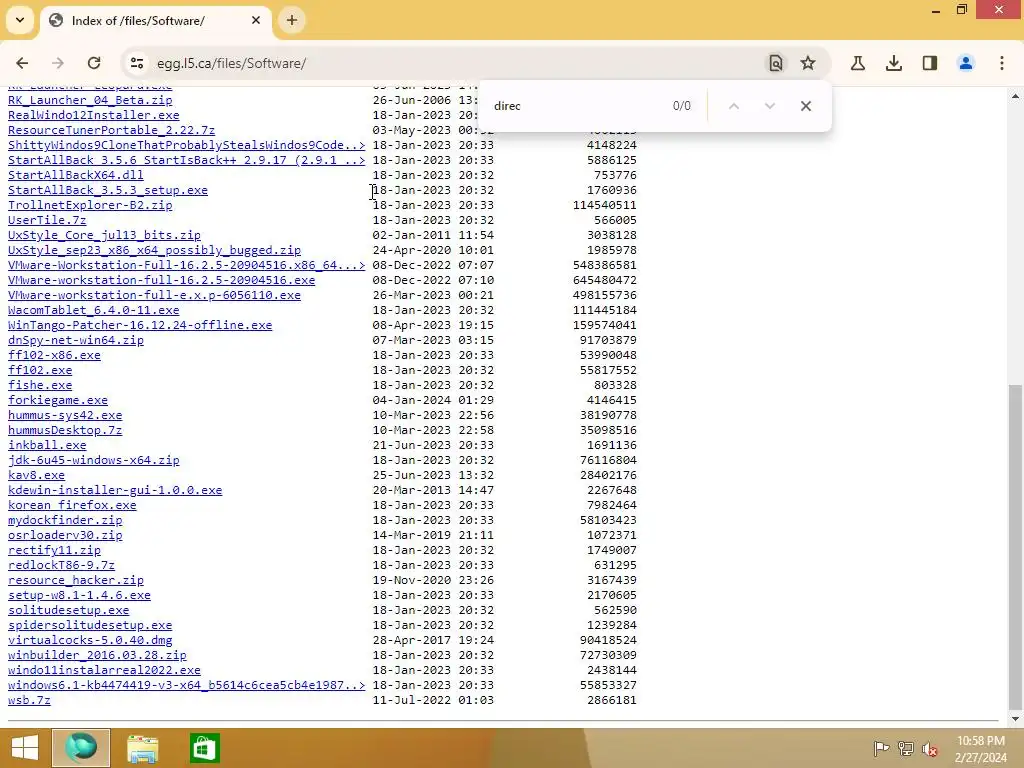Screen dimensions: 1024x768
Task: Download winbuilder_2016.03.28.zip
Action: click(x=97, y=656)
